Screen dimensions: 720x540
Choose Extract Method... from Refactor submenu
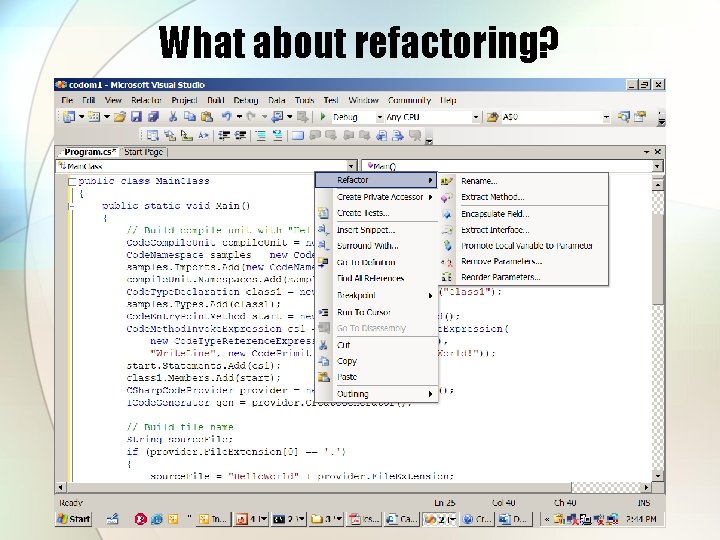click(492, 197)
